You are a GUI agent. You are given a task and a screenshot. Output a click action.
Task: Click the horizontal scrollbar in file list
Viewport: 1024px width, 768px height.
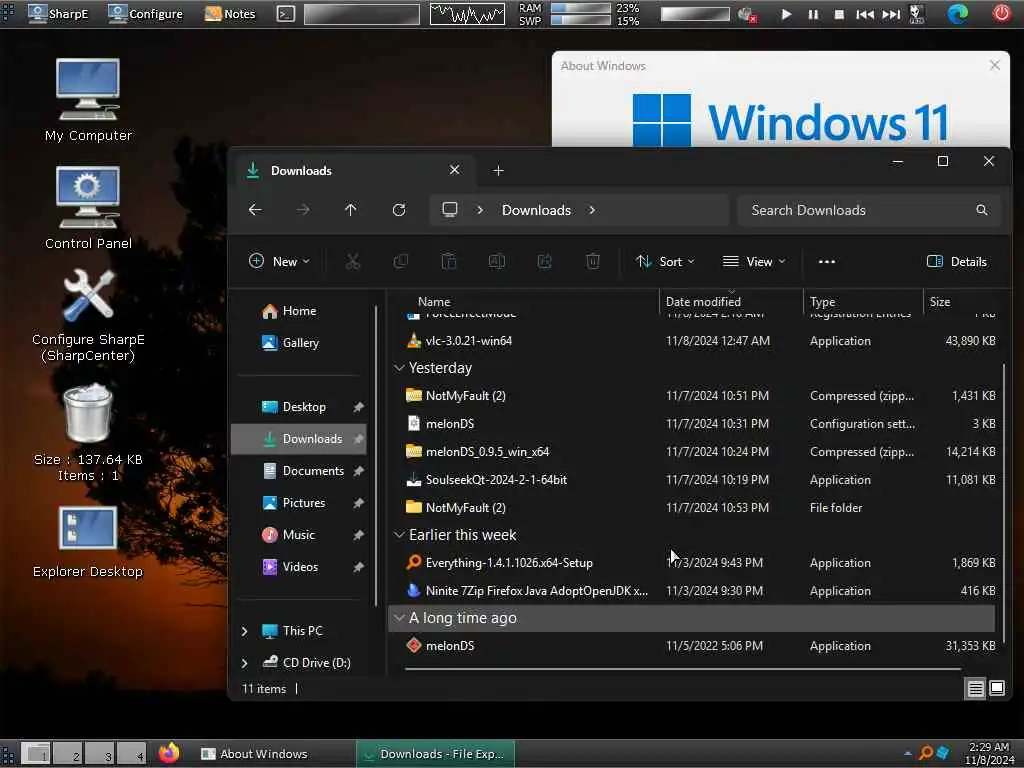coord(682,669)
